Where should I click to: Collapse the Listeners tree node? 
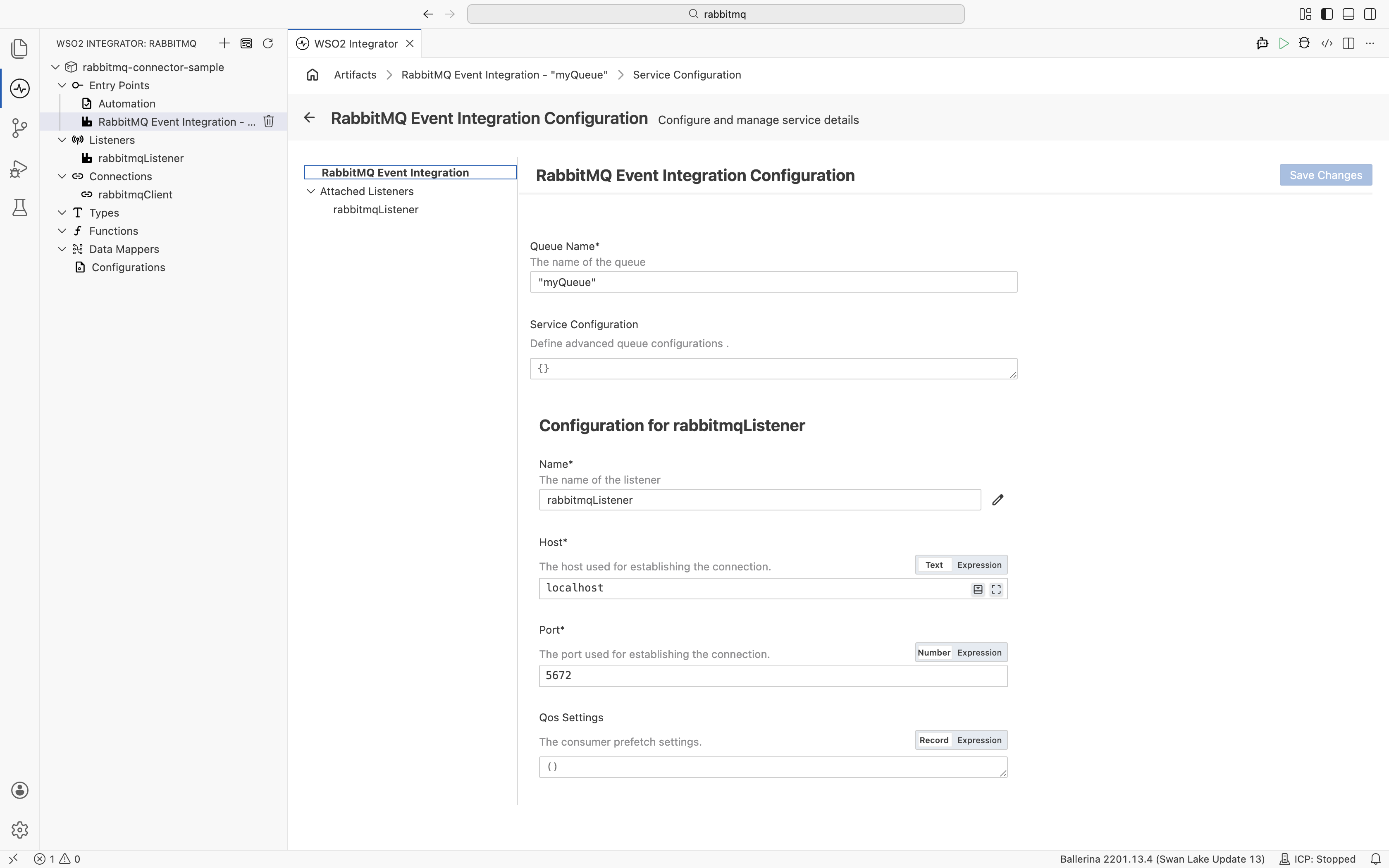[62, 140]
